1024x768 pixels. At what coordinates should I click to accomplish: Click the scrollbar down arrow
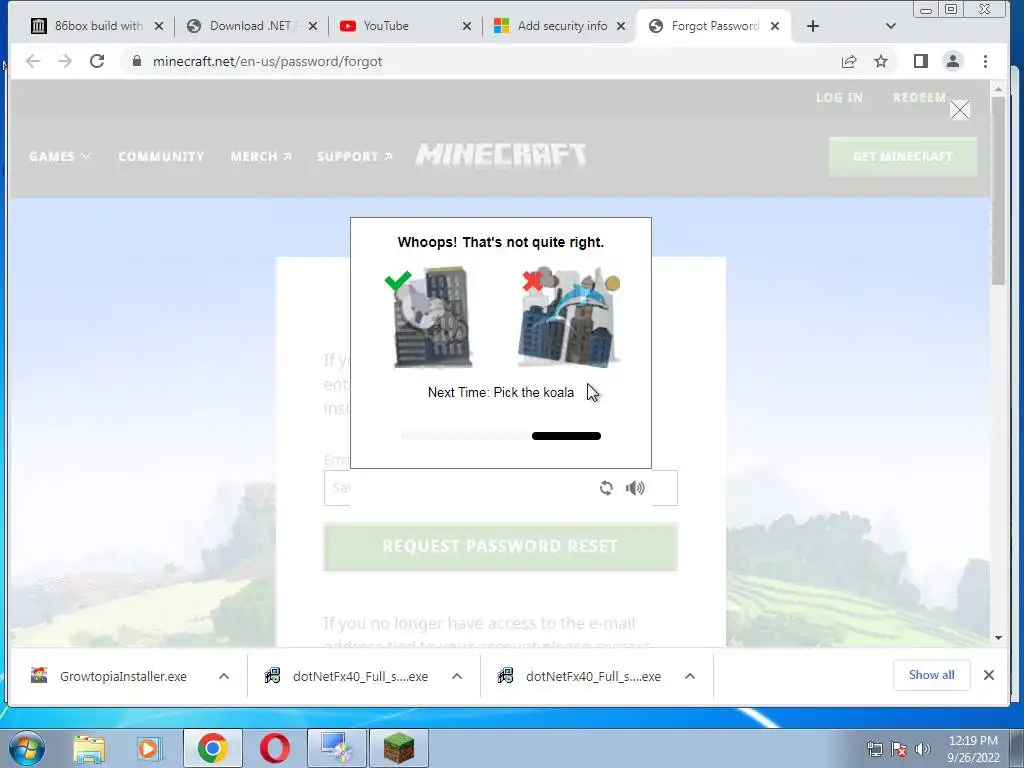(x=998, y=638)
